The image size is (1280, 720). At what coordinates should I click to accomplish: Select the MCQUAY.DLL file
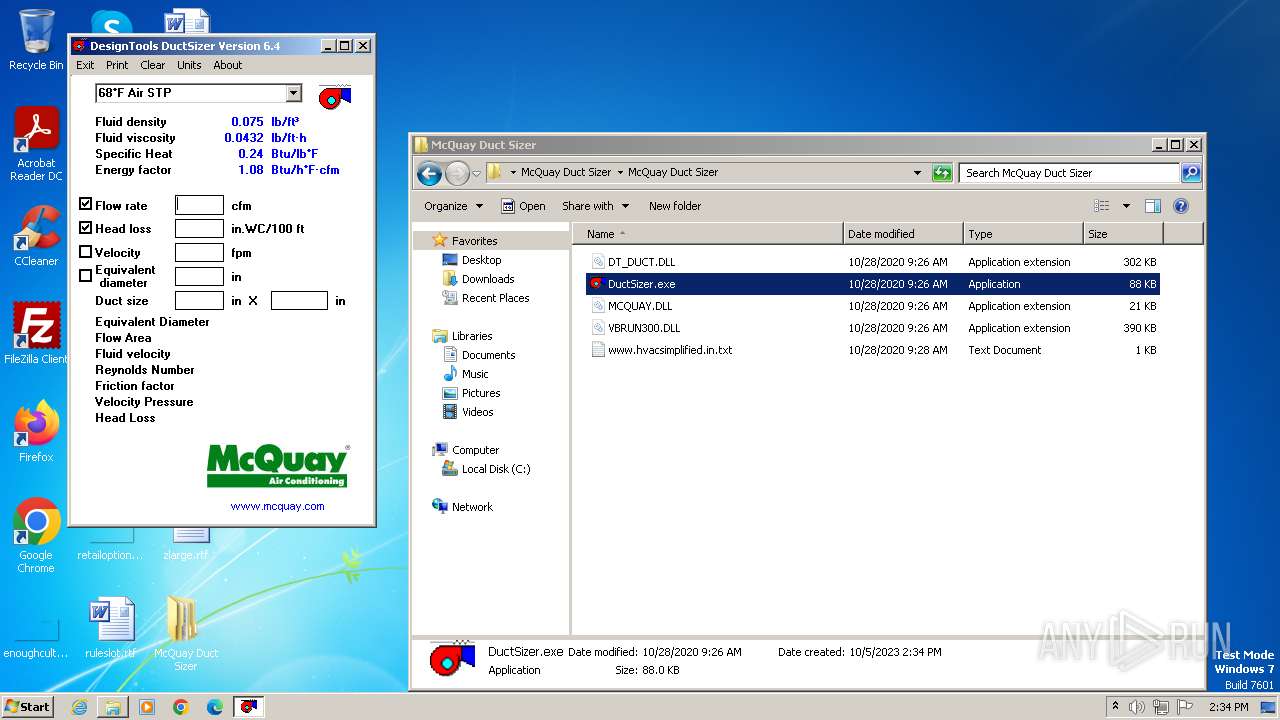[872, 306]
